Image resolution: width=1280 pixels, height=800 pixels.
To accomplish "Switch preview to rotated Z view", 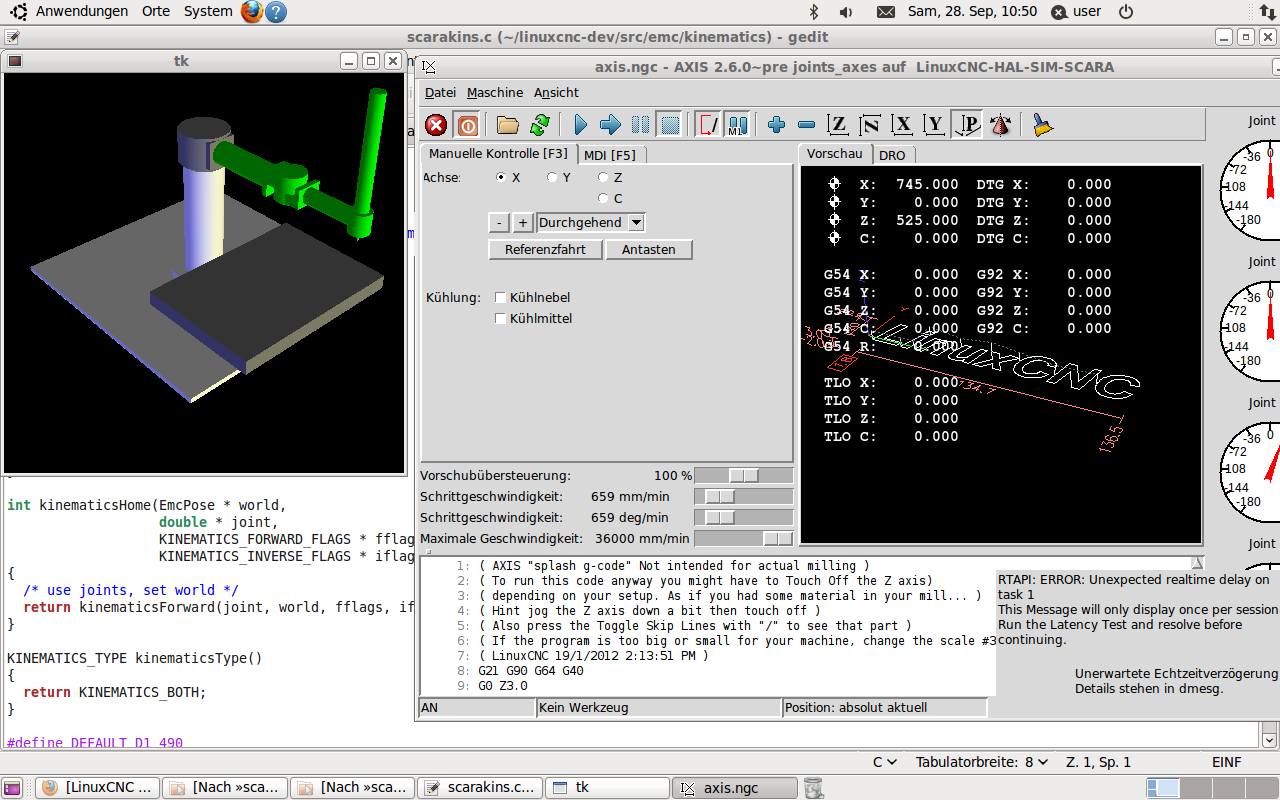I will pos(870,125).
